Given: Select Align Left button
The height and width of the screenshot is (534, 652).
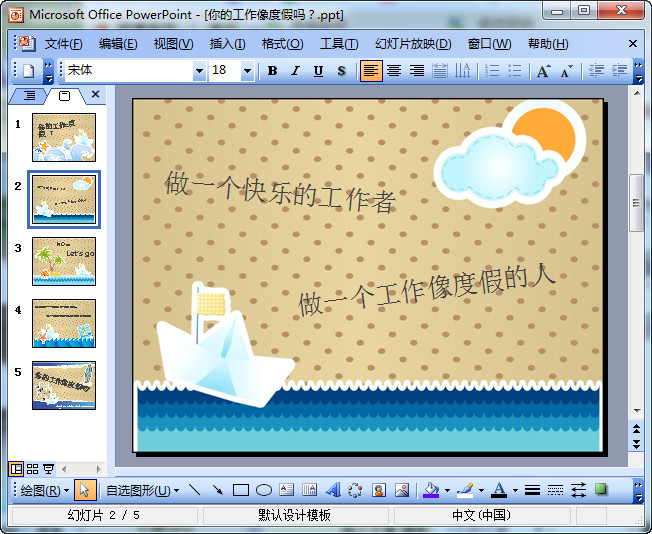Looking at the screenshot, I should (x=371, y=71).
